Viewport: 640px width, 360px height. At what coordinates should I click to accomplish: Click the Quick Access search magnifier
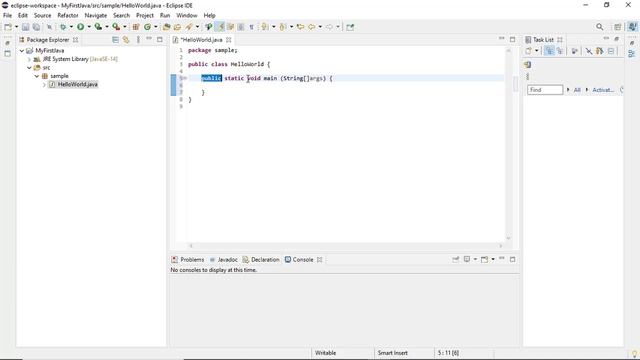pyautogui.click(x=599, y=27)
